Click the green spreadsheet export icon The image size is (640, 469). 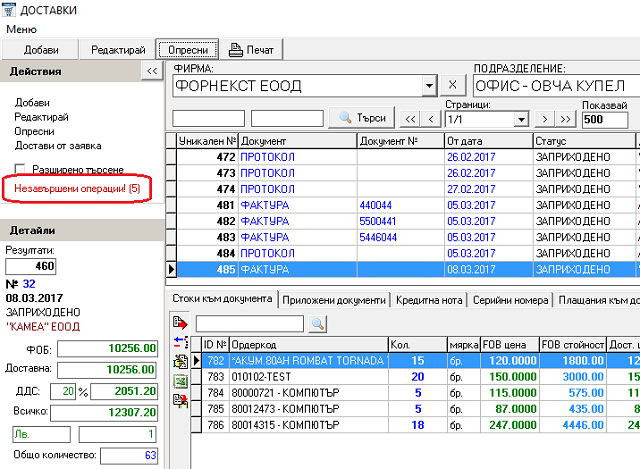(x=180, y=381)
